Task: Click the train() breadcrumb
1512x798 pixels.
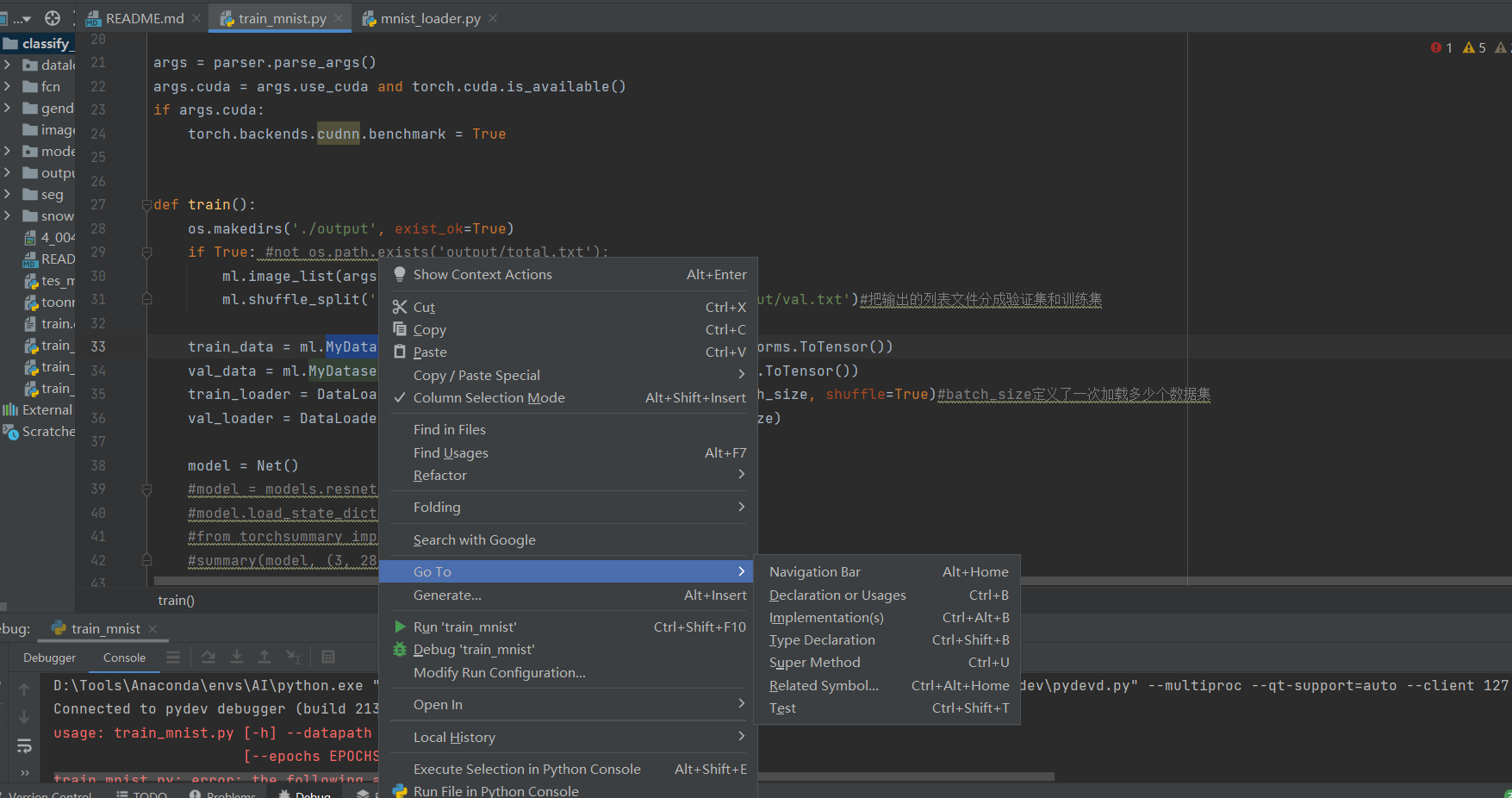Action: click(x=176, y=601)
